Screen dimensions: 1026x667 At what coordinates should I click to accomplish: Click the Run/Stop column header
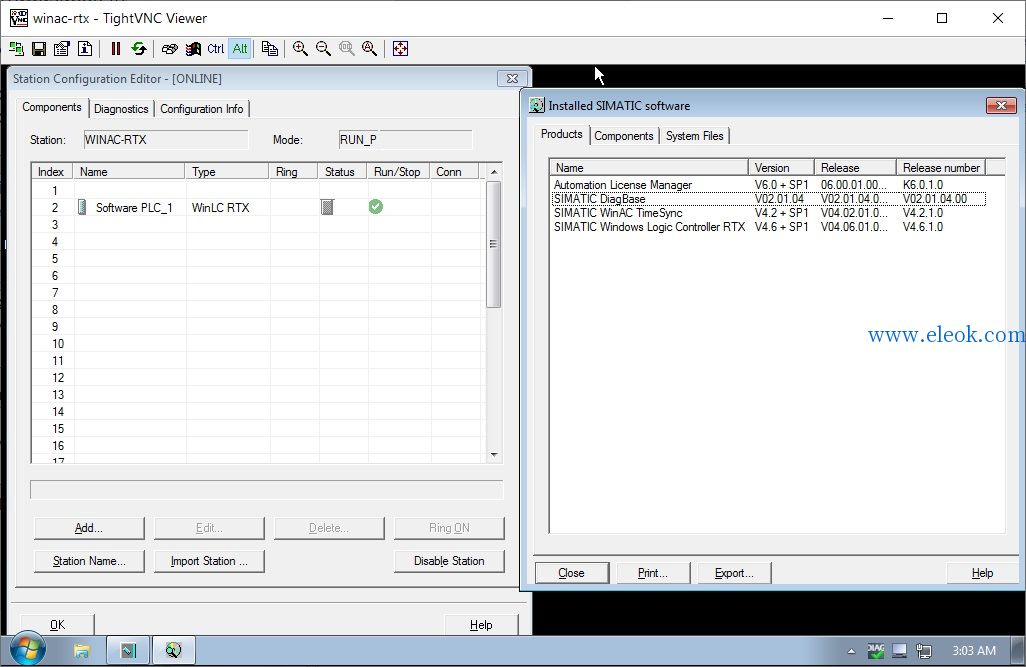click(397, 171)
